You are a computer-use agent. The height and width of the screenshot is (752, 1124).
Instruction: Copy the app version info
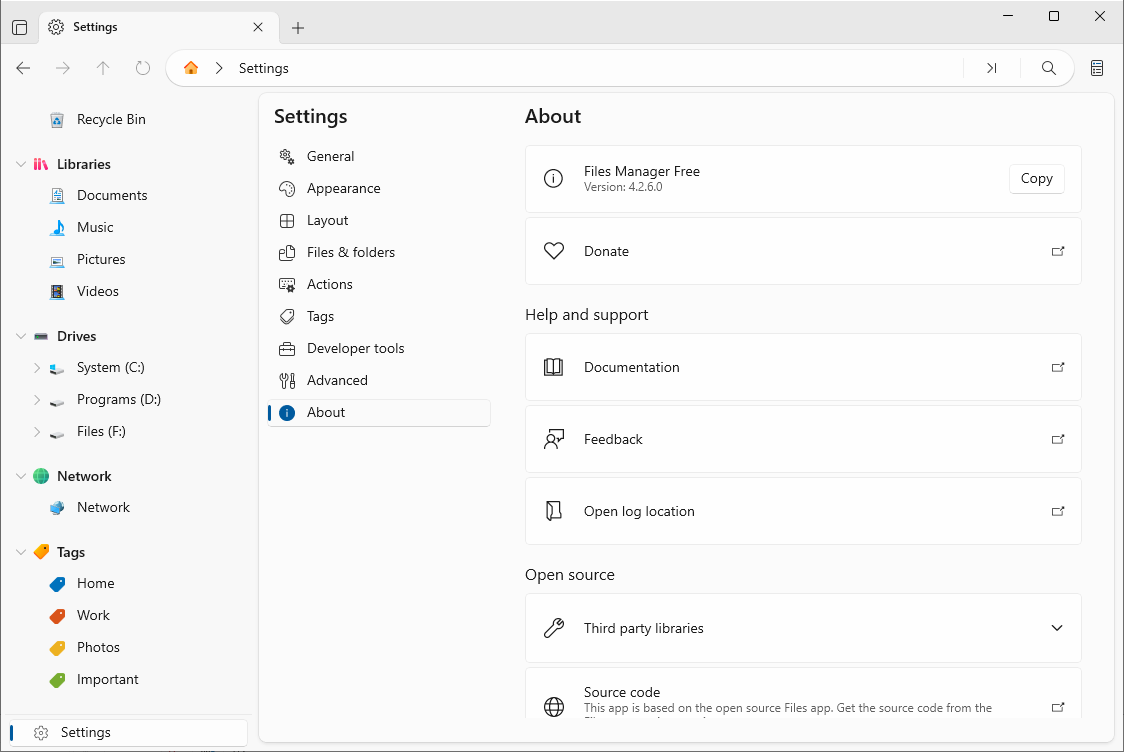tap(1037, 179)
